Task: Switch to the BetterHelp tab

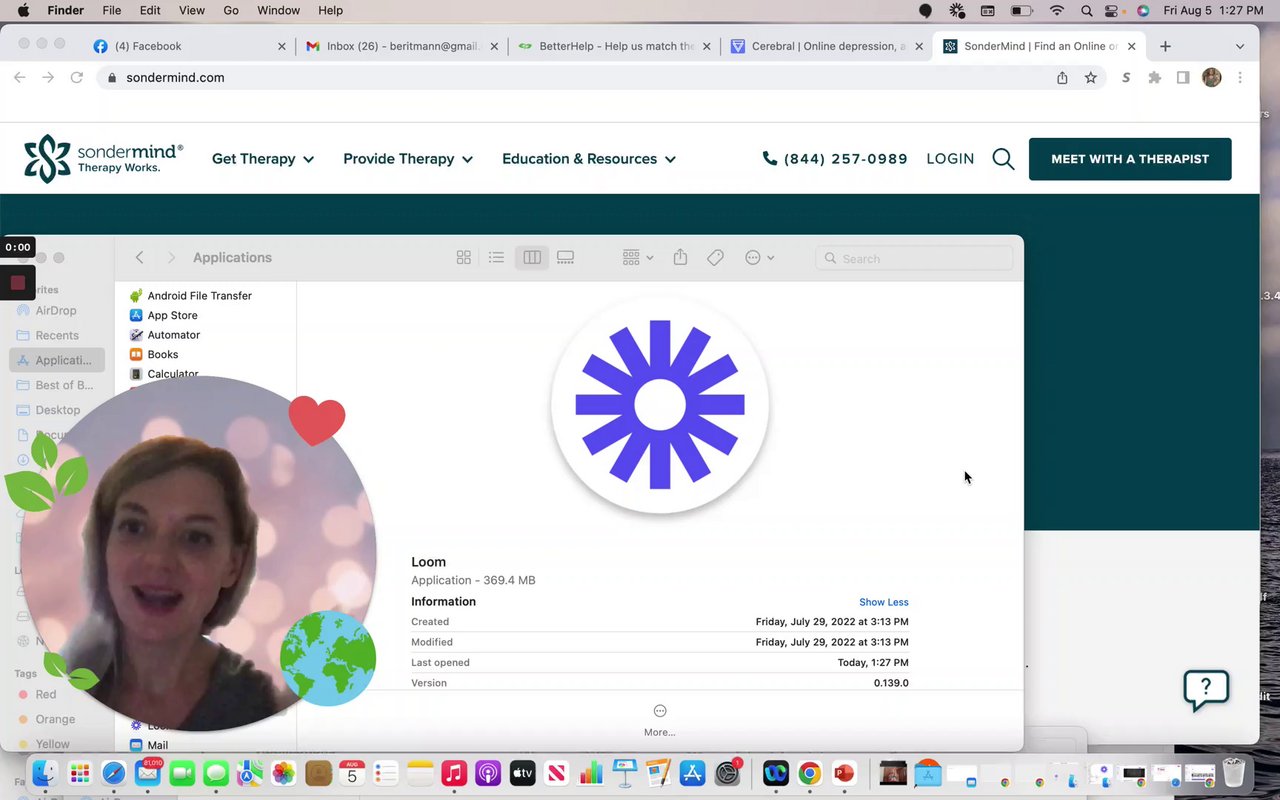Action: (x=616, y=46)
